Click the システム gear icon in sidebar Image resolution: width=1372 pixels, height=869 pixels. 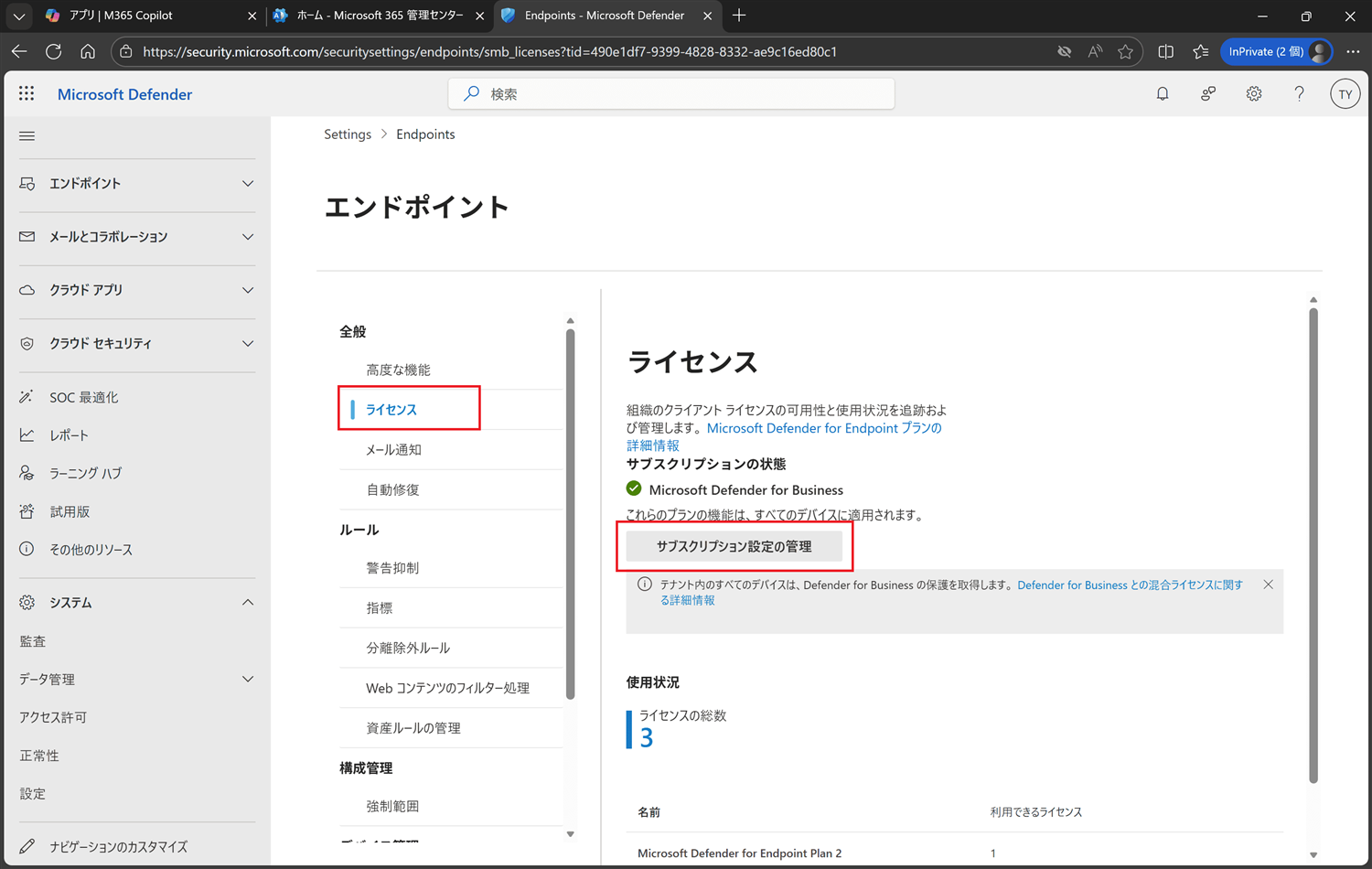(27, 603)
